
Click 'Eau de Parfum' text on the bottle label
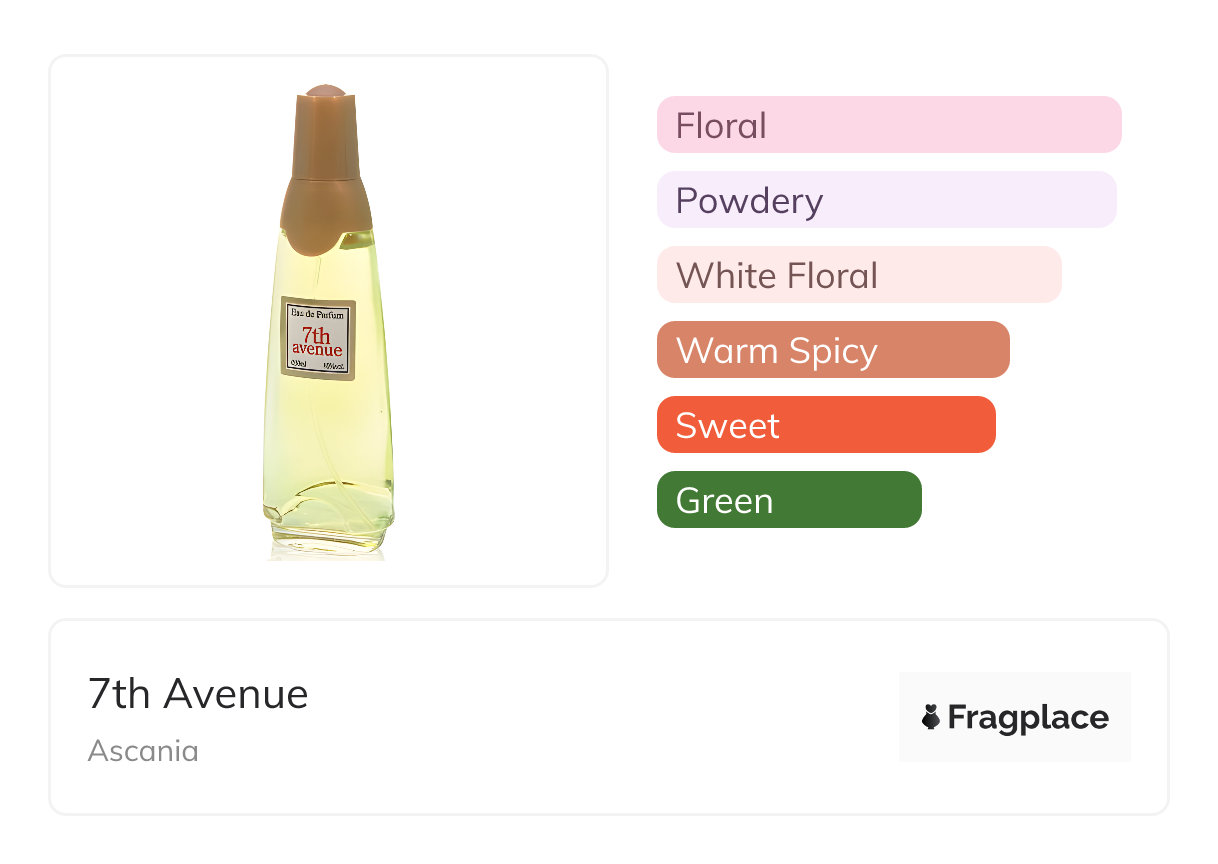[317, 314]
